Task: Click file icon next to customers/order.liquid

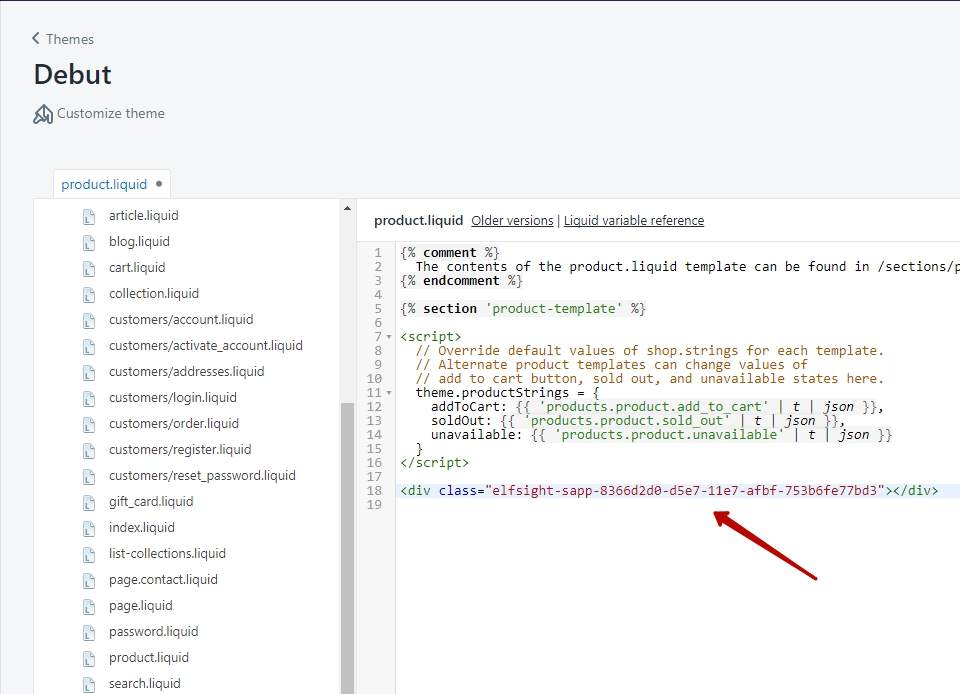Action: click(89, 425)
